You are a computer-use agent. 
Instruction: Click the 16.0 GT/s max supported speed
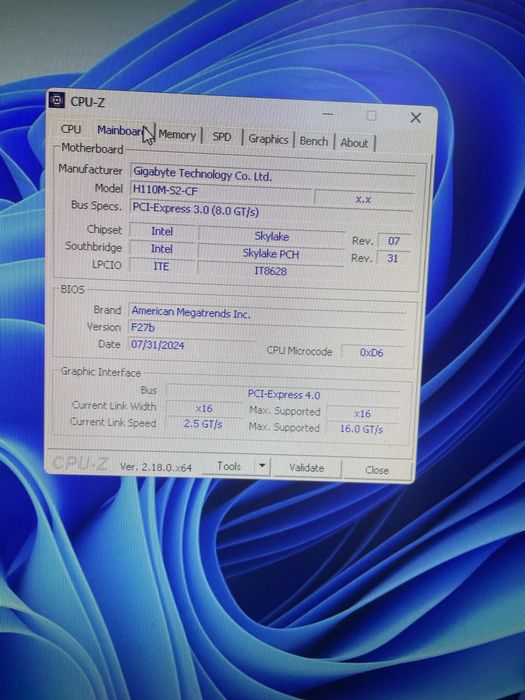[x=361, y=429]
